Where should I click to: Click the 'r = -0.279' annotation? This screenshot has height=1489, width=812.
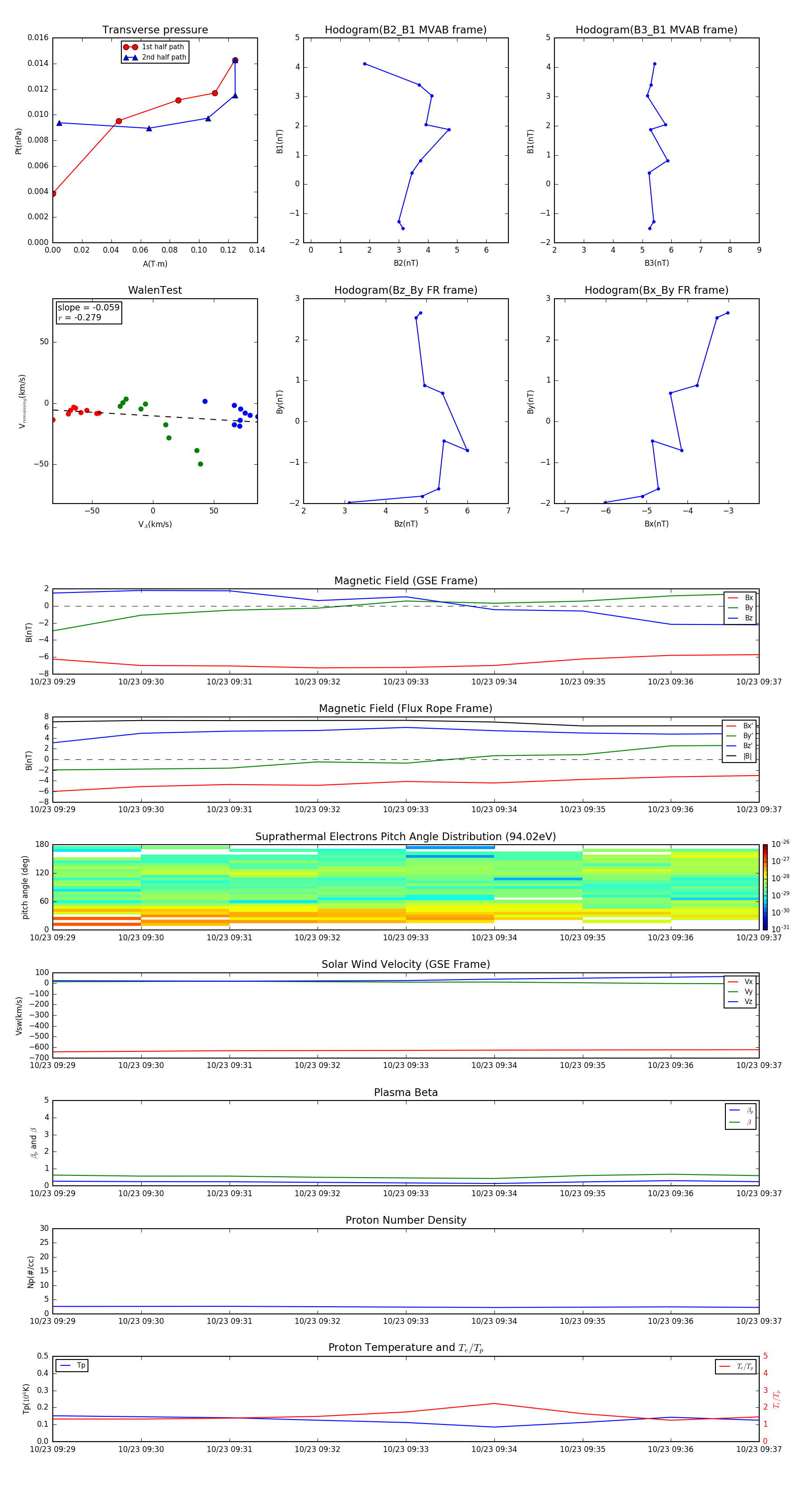(x=80, y=317)
